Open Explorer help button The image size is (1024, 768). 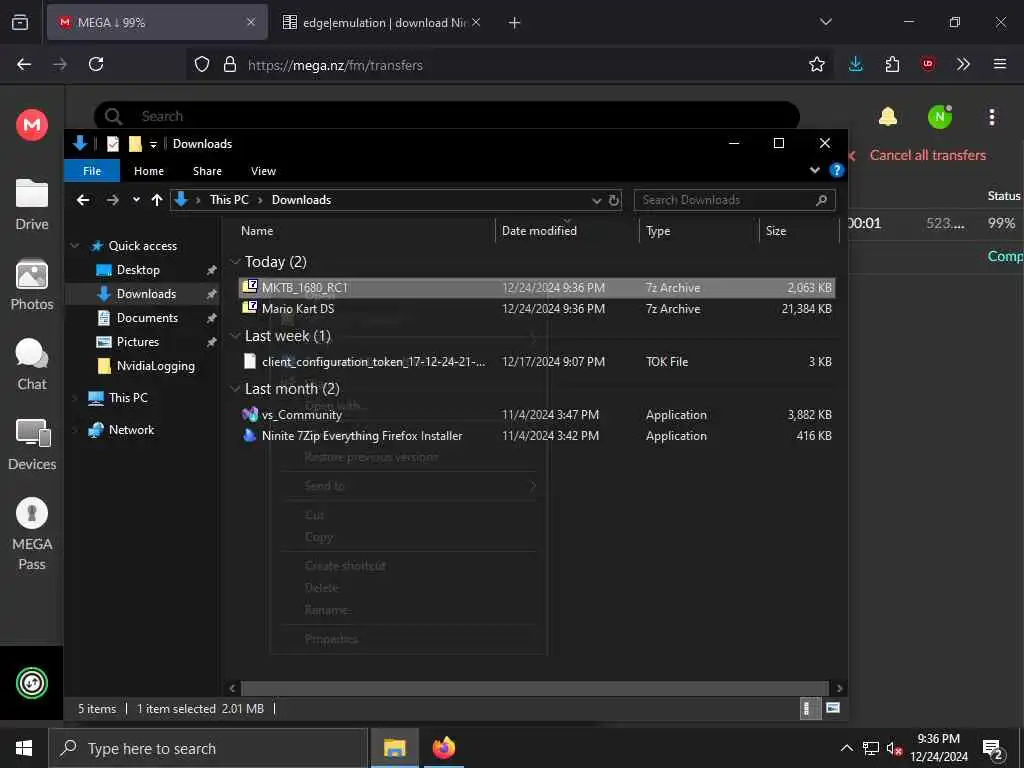(837, 170)
